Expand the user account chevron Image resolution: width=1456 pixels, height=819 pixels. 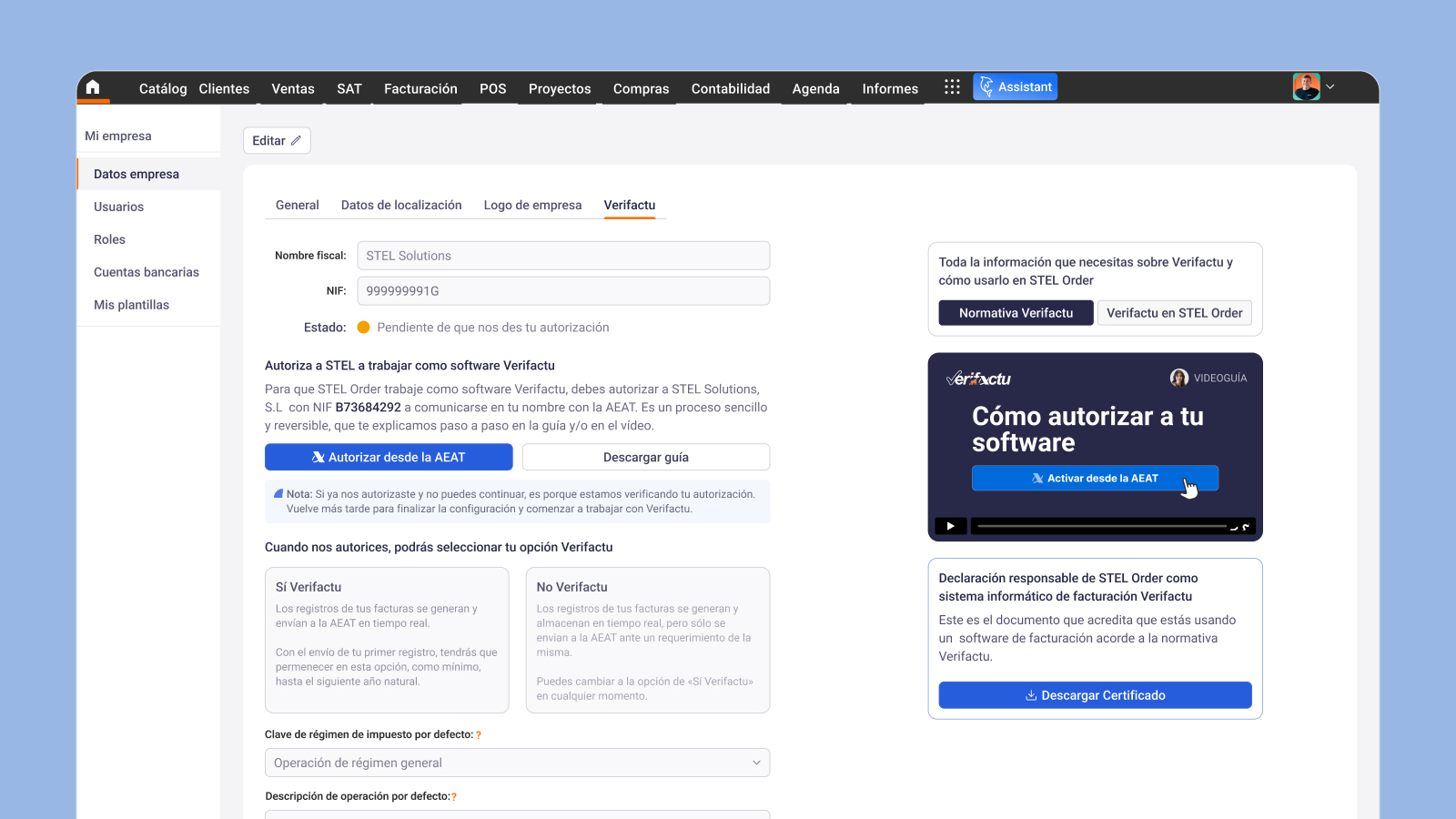click(x=1330, y=86)
